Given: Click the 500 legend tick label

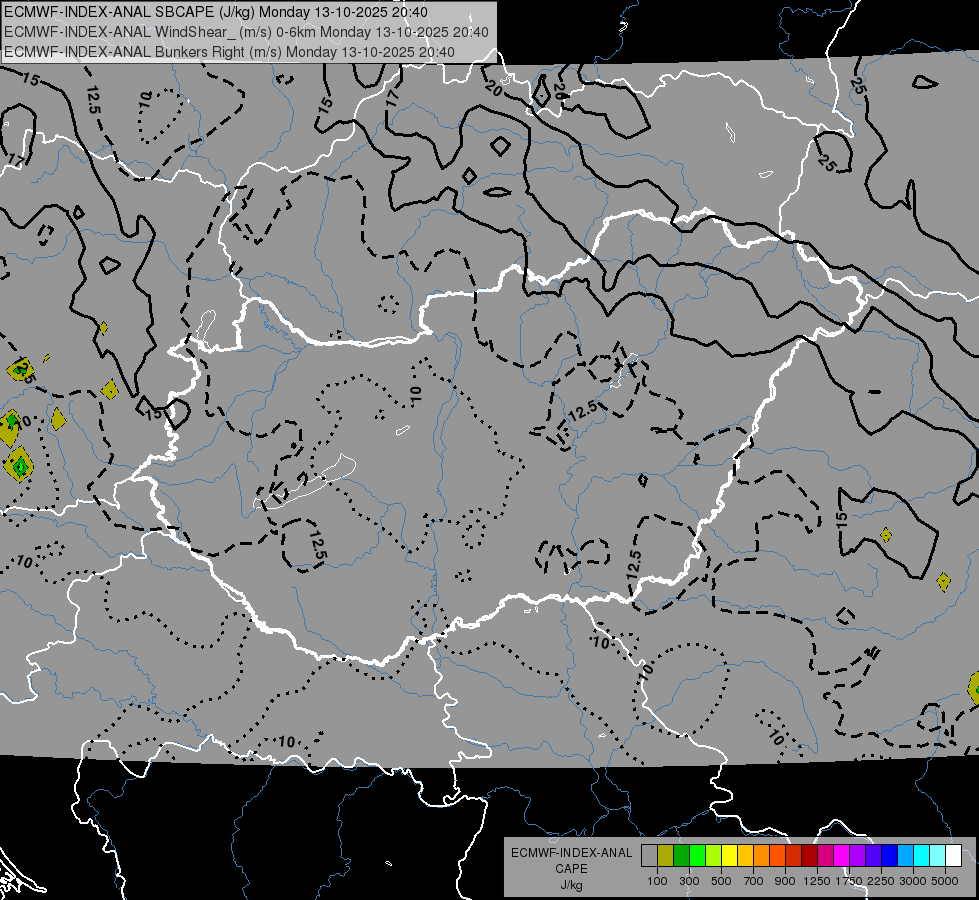Looking at the screenshot, I should coord(721,881).
